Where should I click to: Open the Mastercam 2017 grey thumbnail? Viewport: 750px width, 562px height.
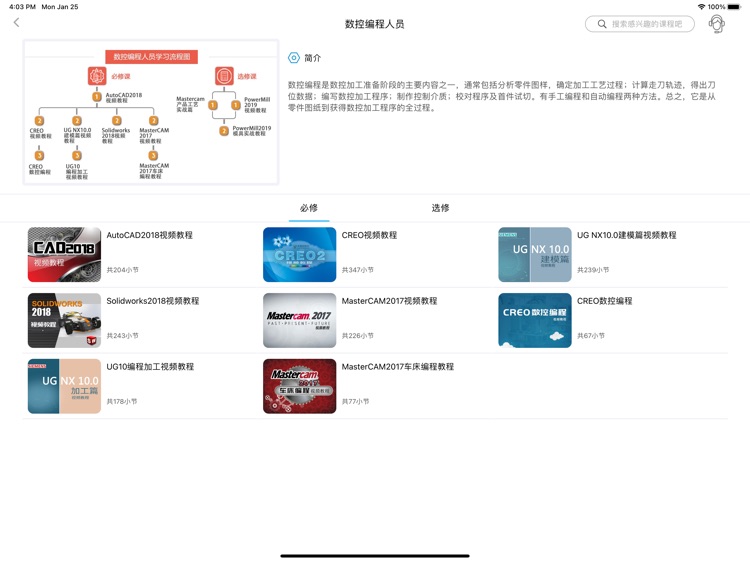click(299, 320)
